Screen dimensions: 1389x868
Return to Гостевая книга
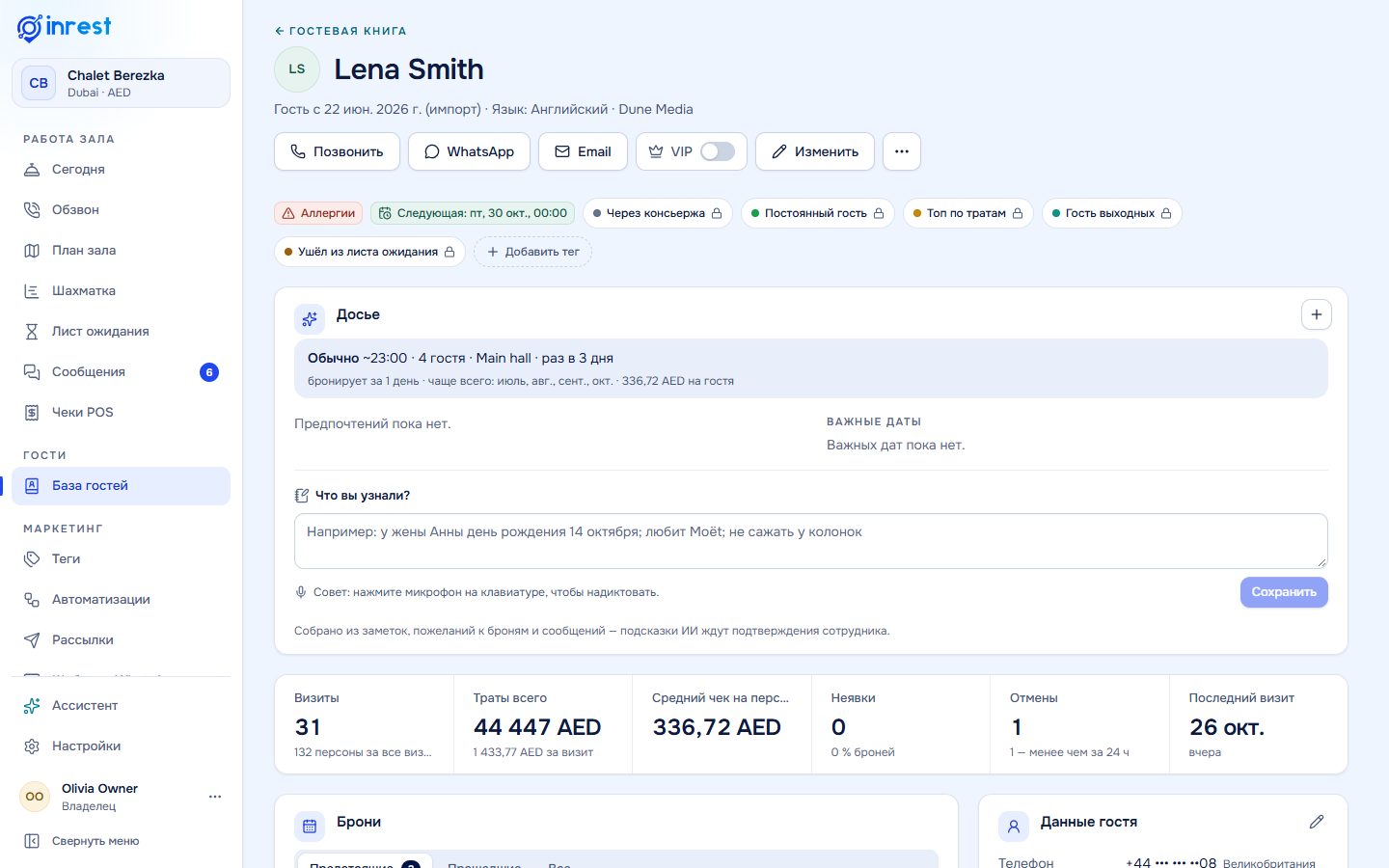click(340, 31)
